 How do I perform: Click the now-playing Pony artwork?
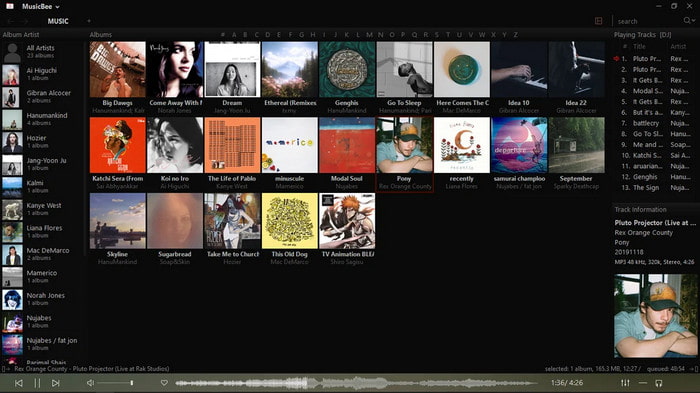point(655,316)
